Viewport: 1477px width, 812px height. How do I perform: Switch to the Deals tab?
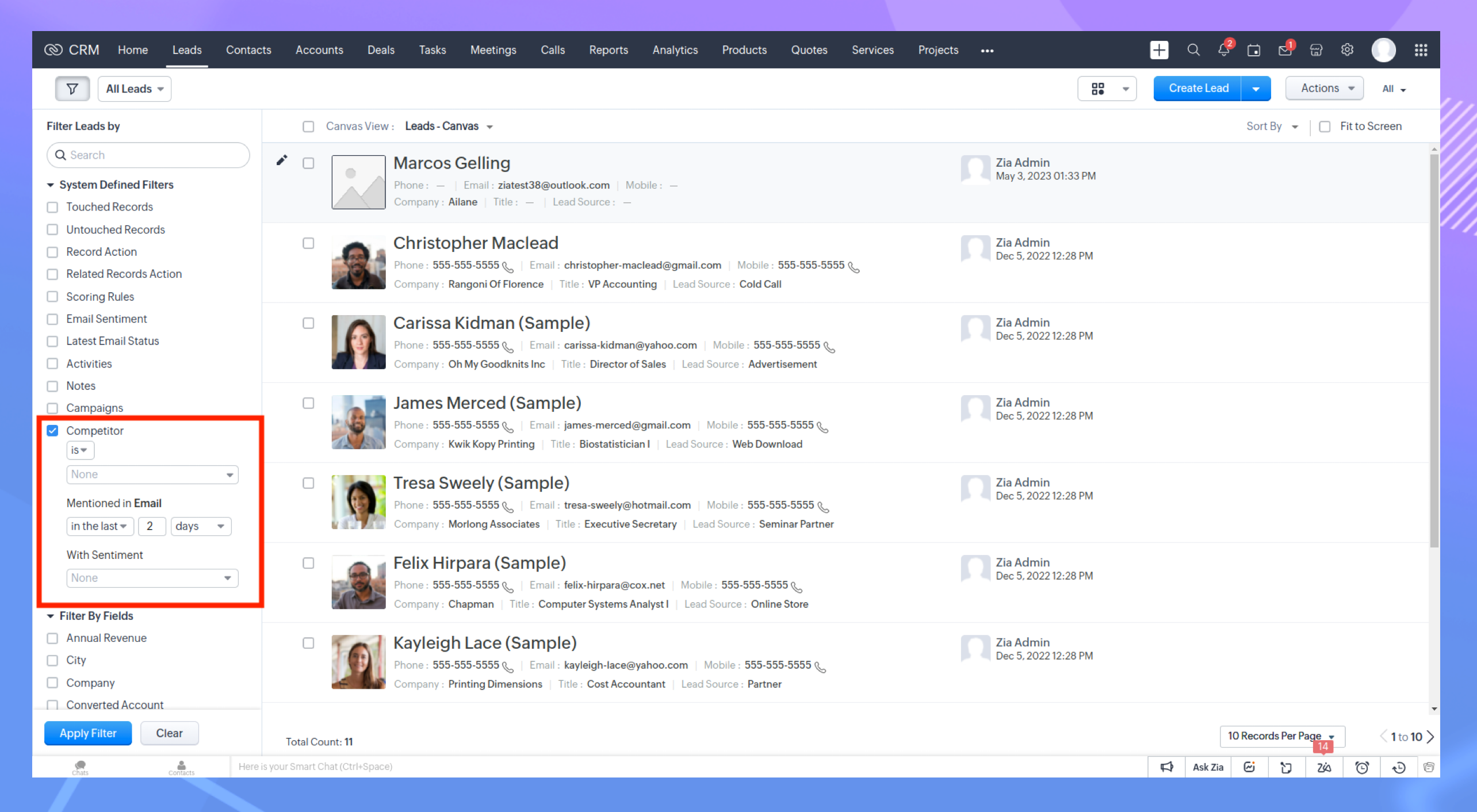point(381,50)
